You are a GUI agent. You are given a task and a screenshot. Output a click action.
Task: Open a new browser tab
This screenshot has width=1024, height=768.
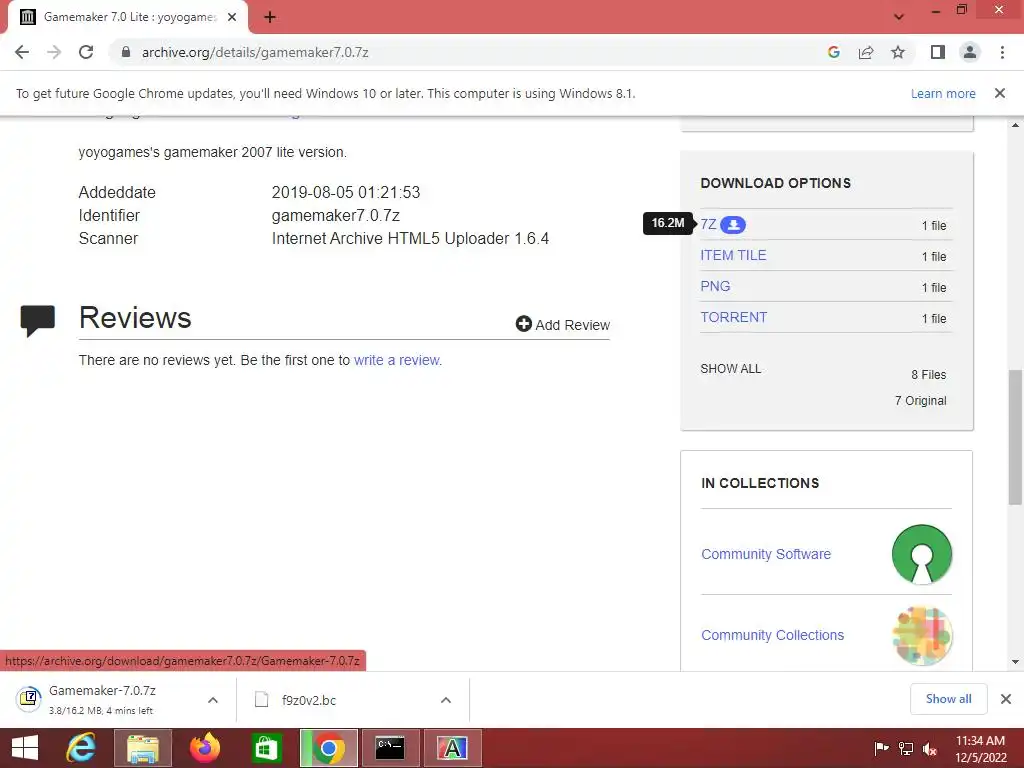click(270, 18)
